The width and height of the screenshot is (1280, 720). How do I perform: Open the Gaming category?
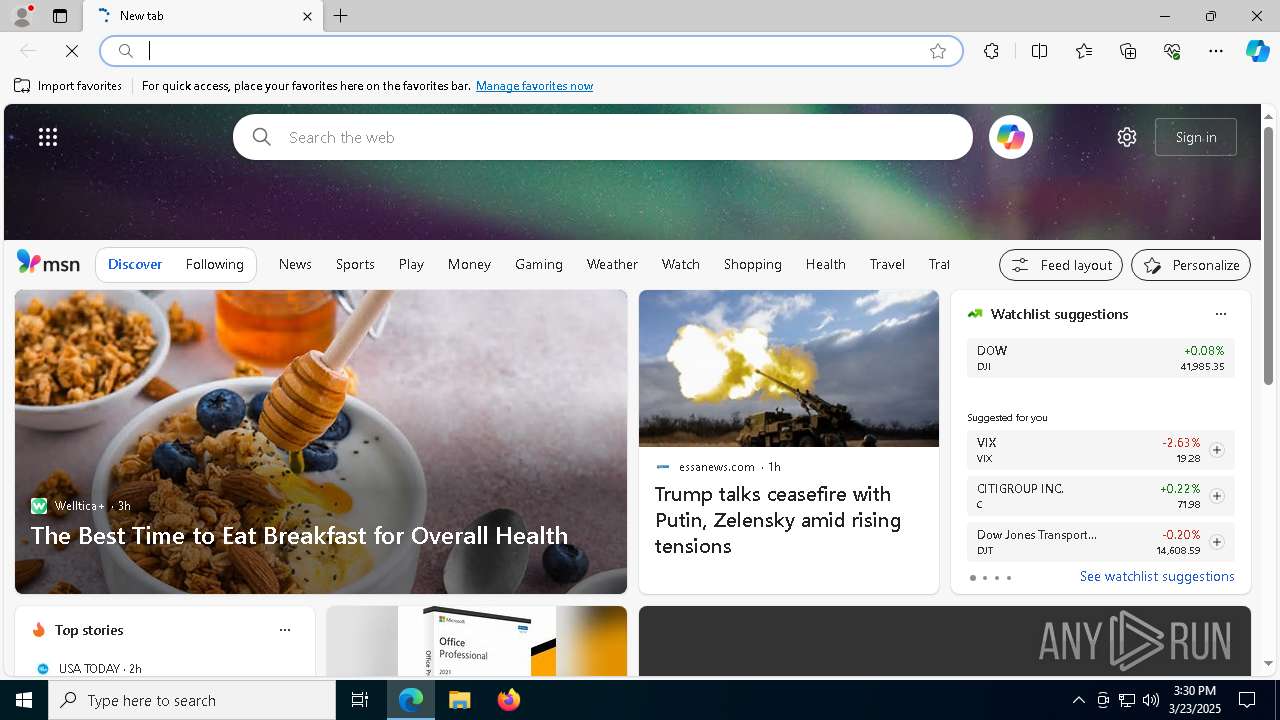tap(539, 264)
